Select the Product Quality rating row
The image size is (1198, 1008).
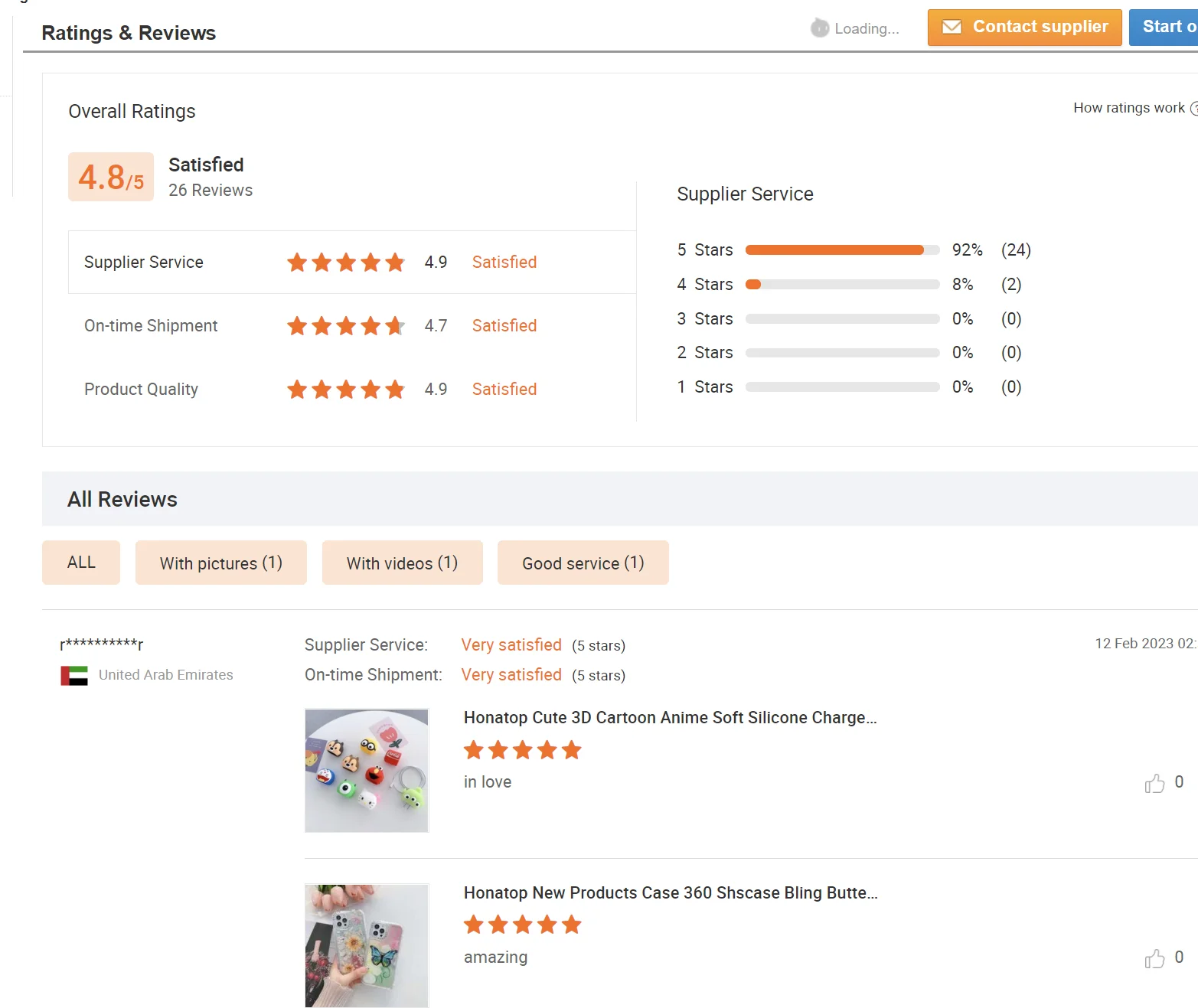(x=352, y=390)
